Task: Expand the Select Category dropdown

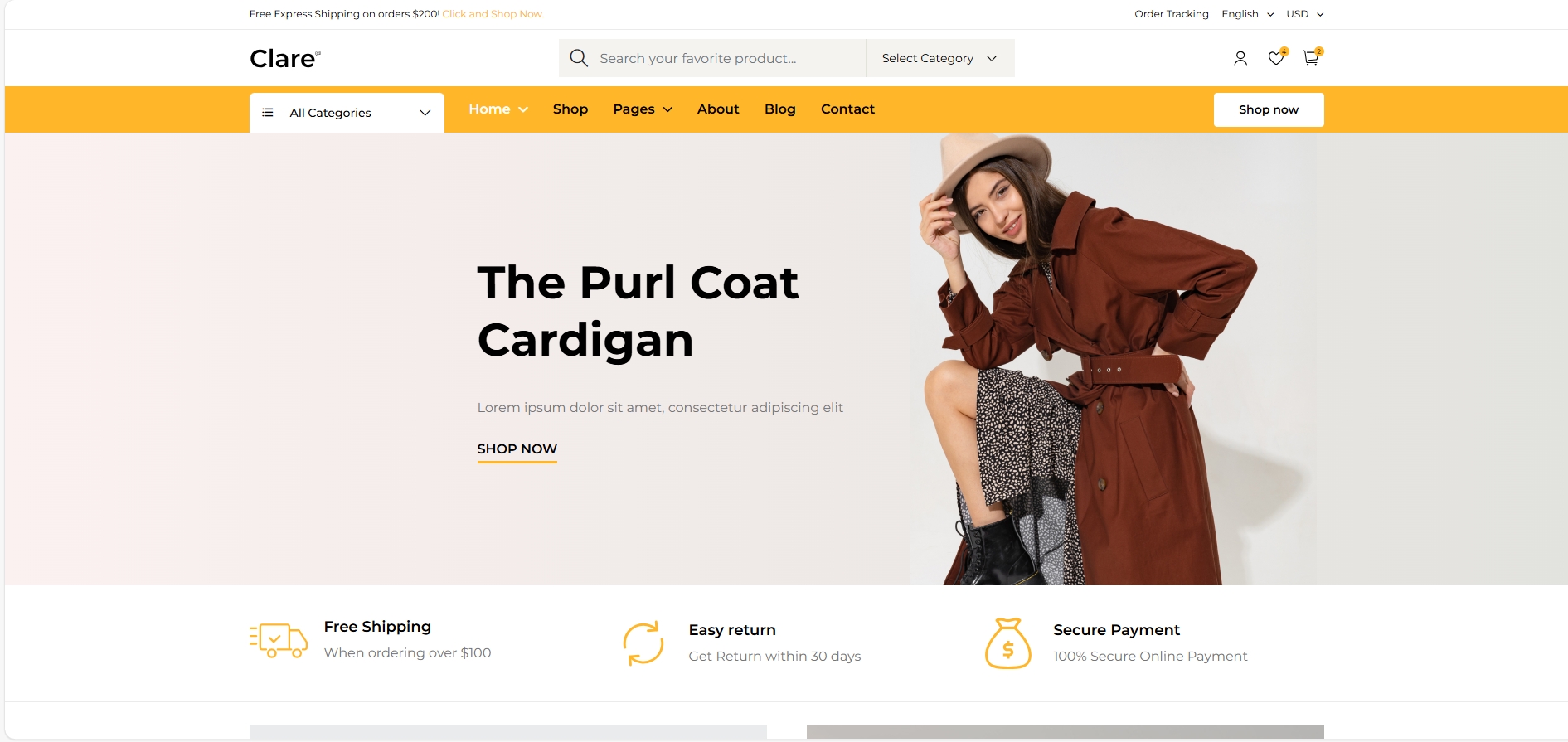Action: coord(939,58)
